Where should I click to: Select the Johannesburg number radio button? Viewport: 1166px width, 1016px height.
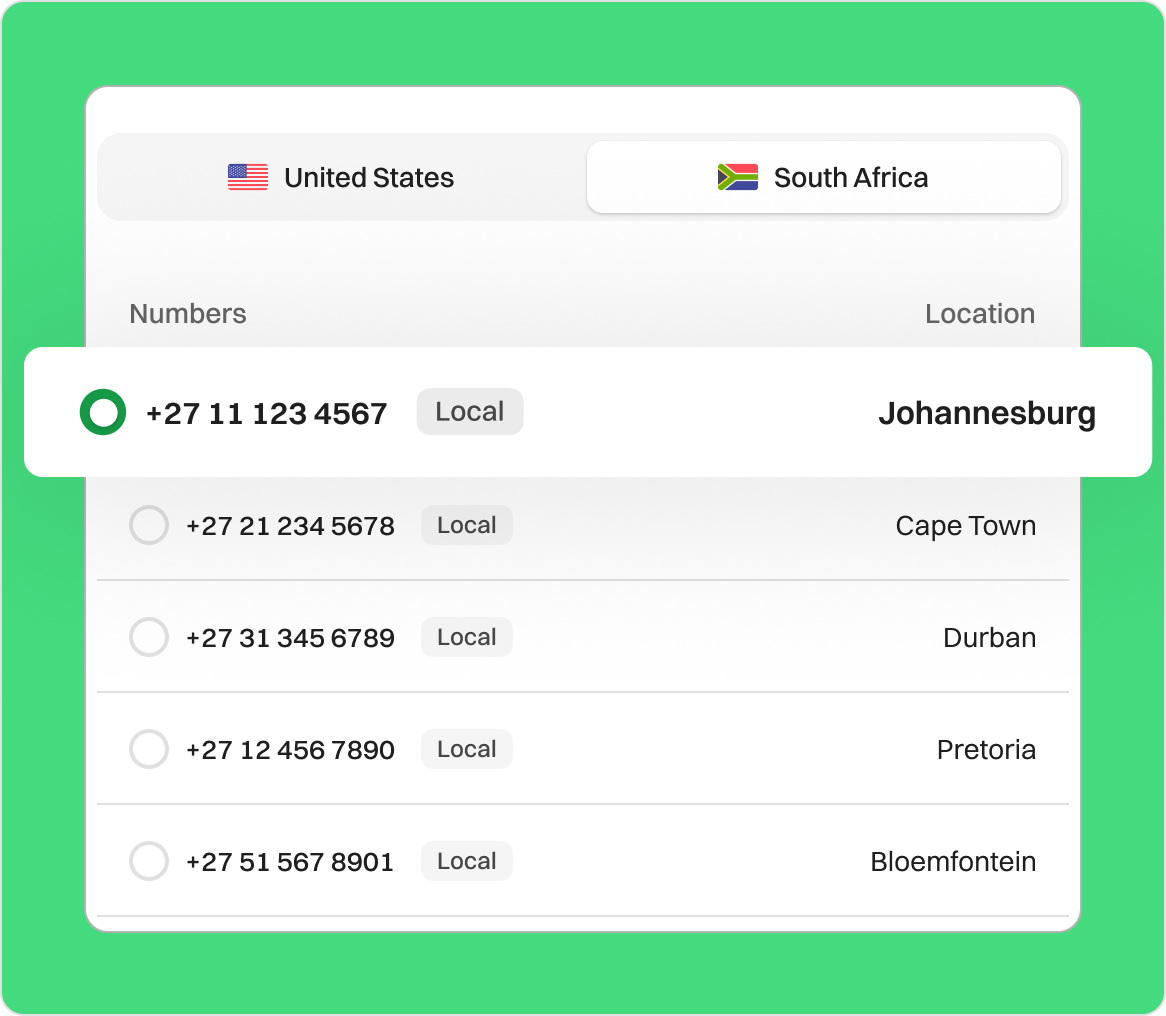(x=103, y=413)
